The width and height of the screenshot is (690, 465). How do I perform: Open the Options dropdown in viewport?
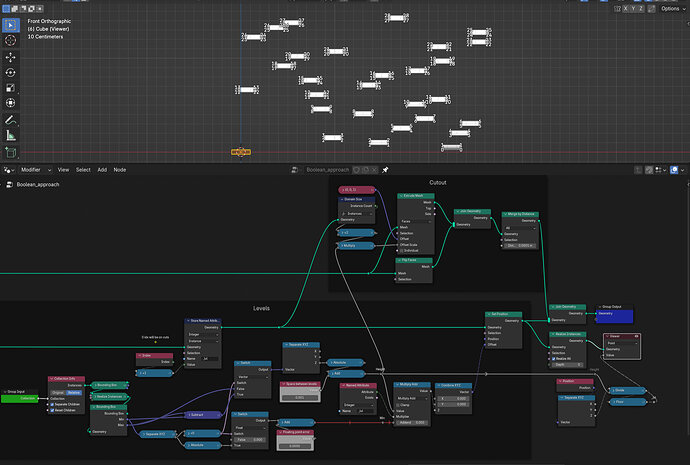tap(673, 8)
